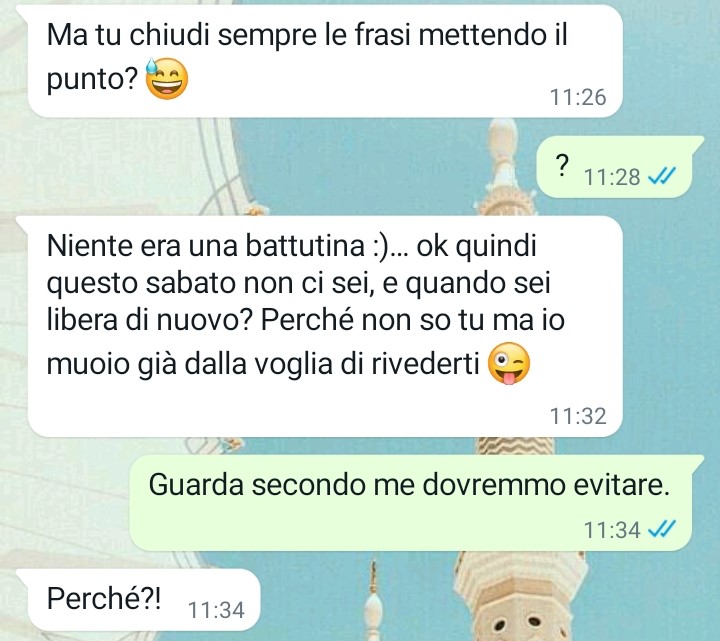Image resolution: width=720 pixels, height=641 pixels.
Task: Tap the 'Guarda secondo me dovremmo evitare.' message
Action: point(417,503)
